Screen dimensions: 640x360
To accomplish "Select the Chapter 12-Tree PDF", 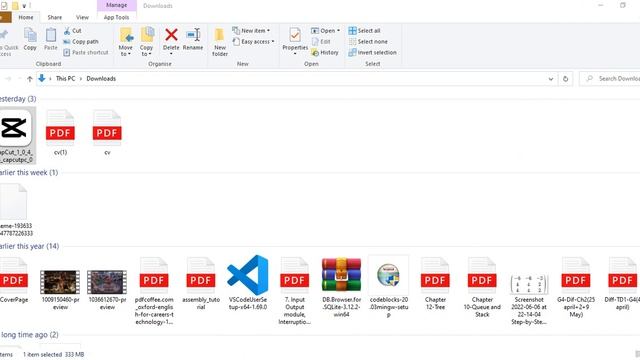I will coord(435,283).
